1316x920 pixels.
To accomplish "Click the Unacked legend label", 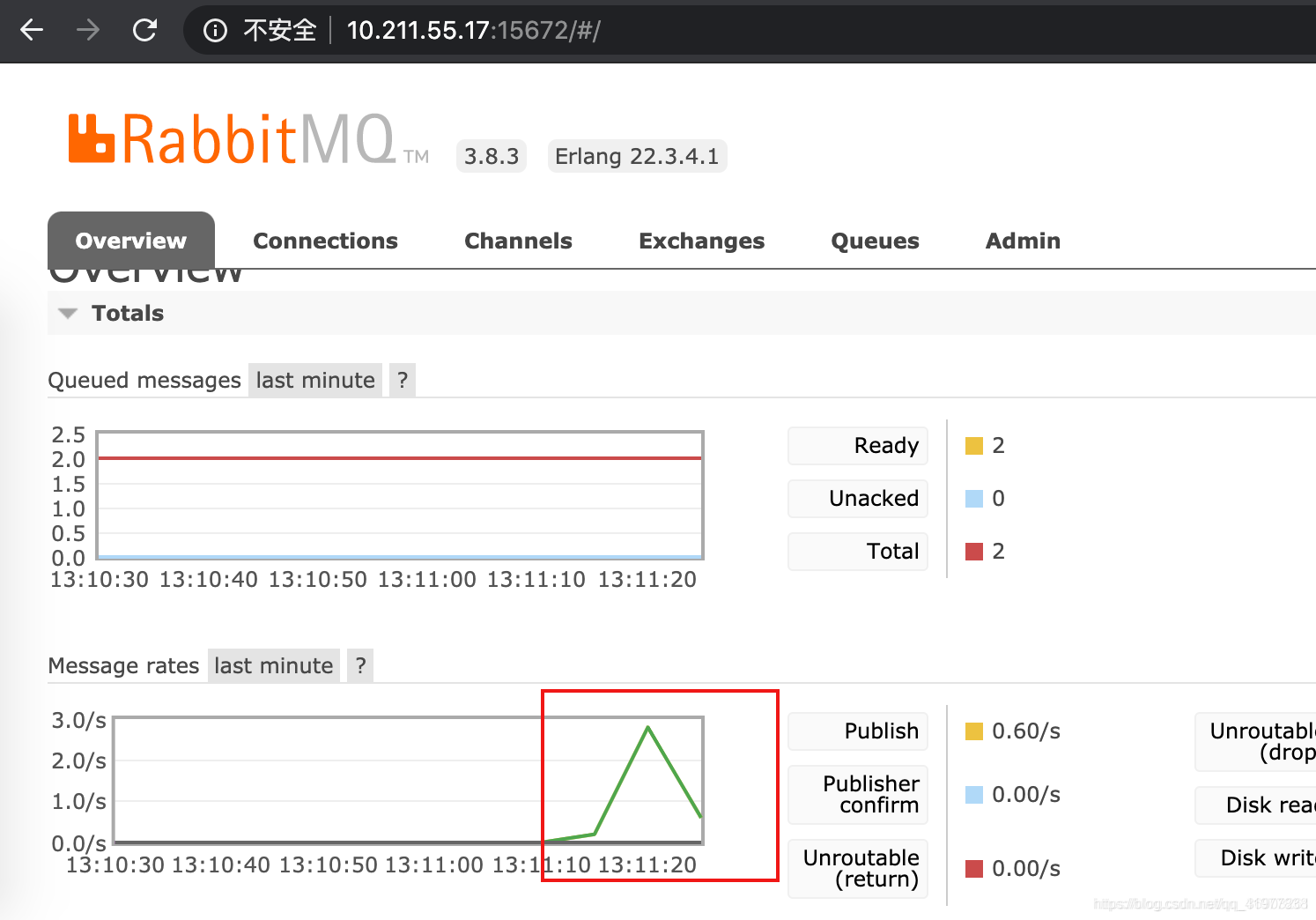I will pyautogui.click(x=858, y=498).
